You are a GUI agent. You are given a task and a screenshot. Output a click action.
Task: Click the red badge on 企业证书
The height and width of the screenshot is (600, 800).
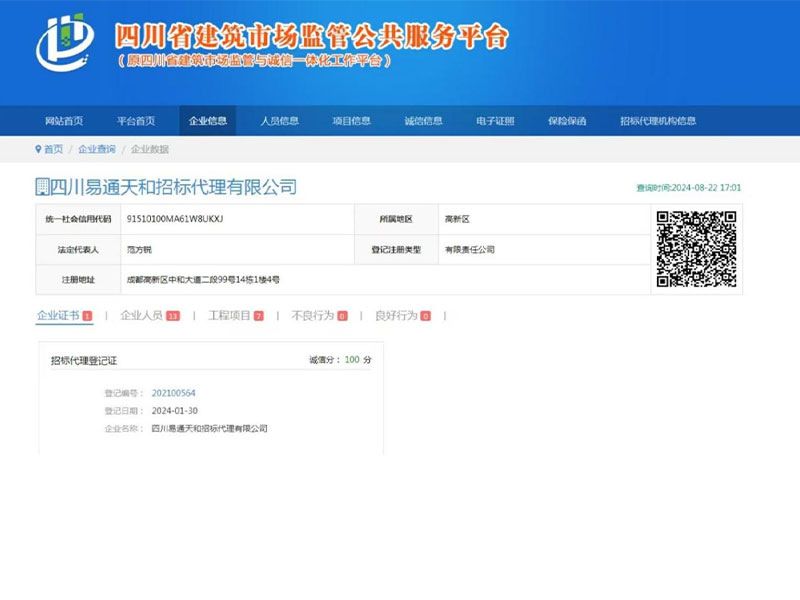pos(87,316)
